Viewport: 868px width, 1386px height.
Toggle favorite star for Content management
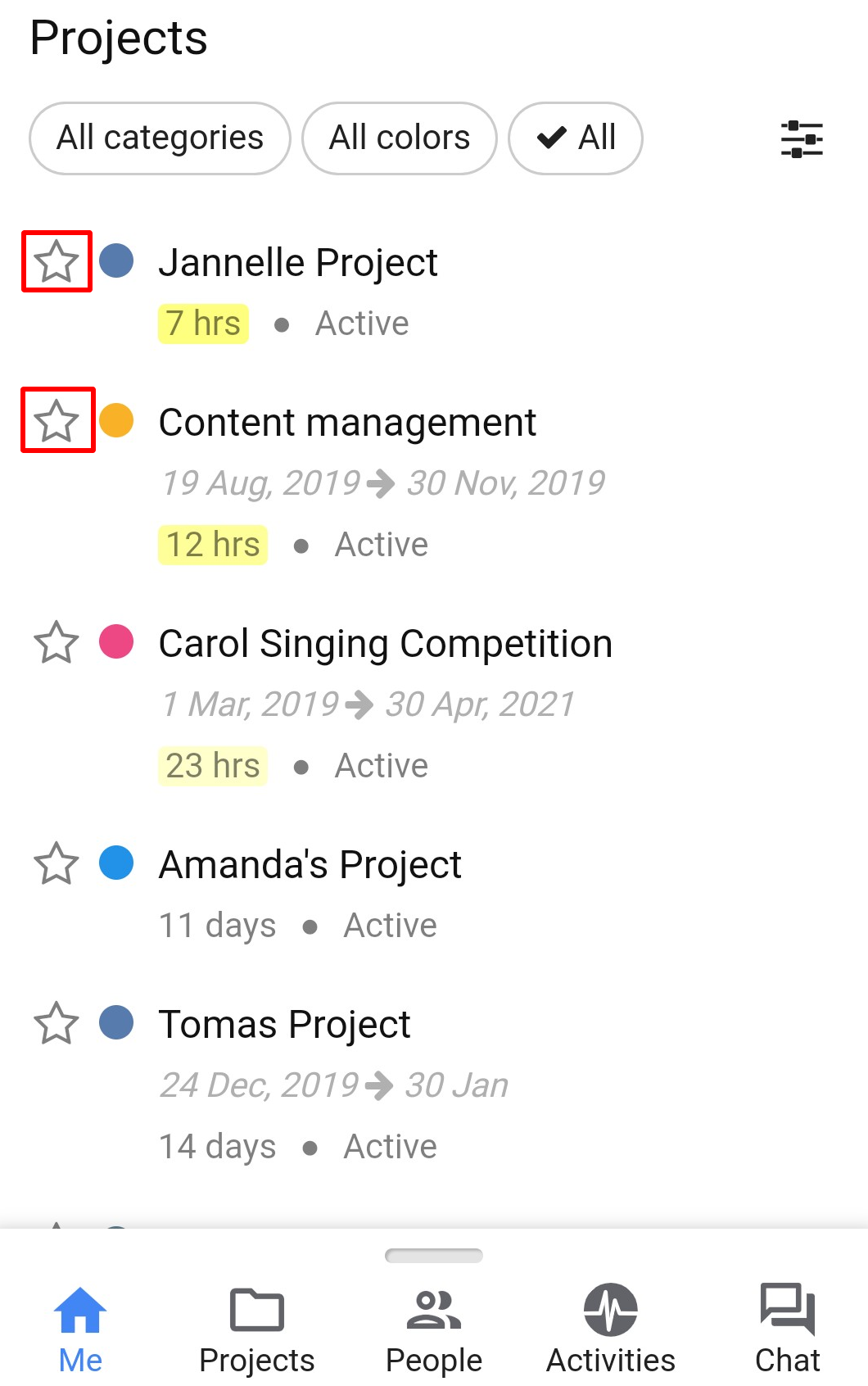pos(57,420)
